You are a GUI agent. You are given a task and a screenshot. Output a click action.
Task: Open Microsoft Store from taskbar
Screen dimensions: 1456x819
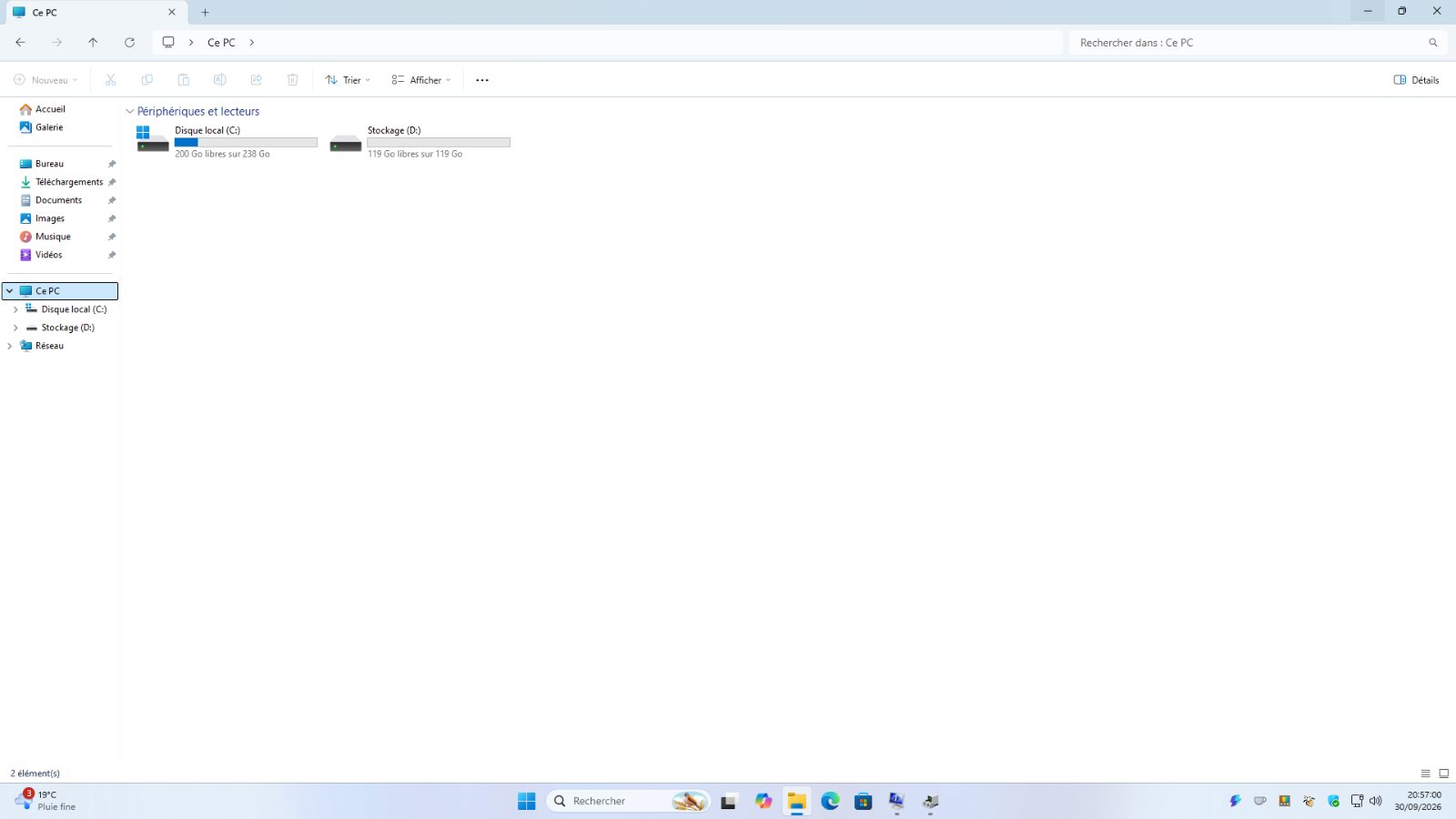(864, 801)
